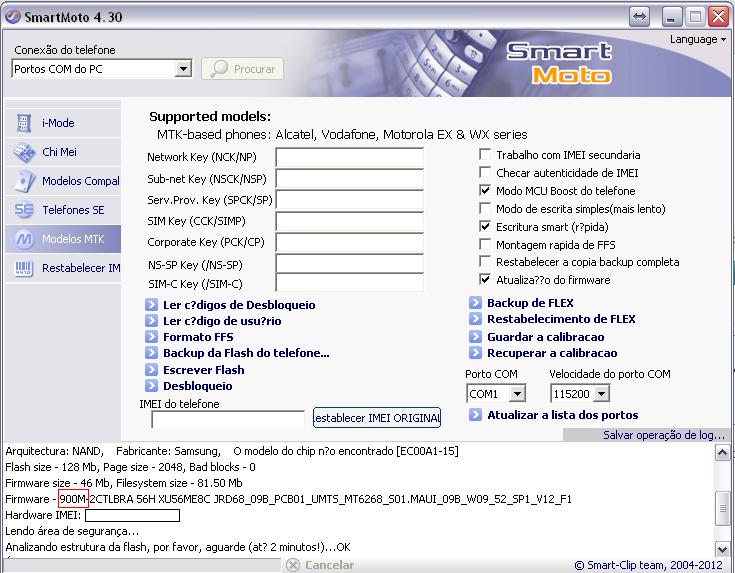Click arrow icon beside Backup da Flash
The width and height of the screenshot is (735, 573).
pos(151,353)
